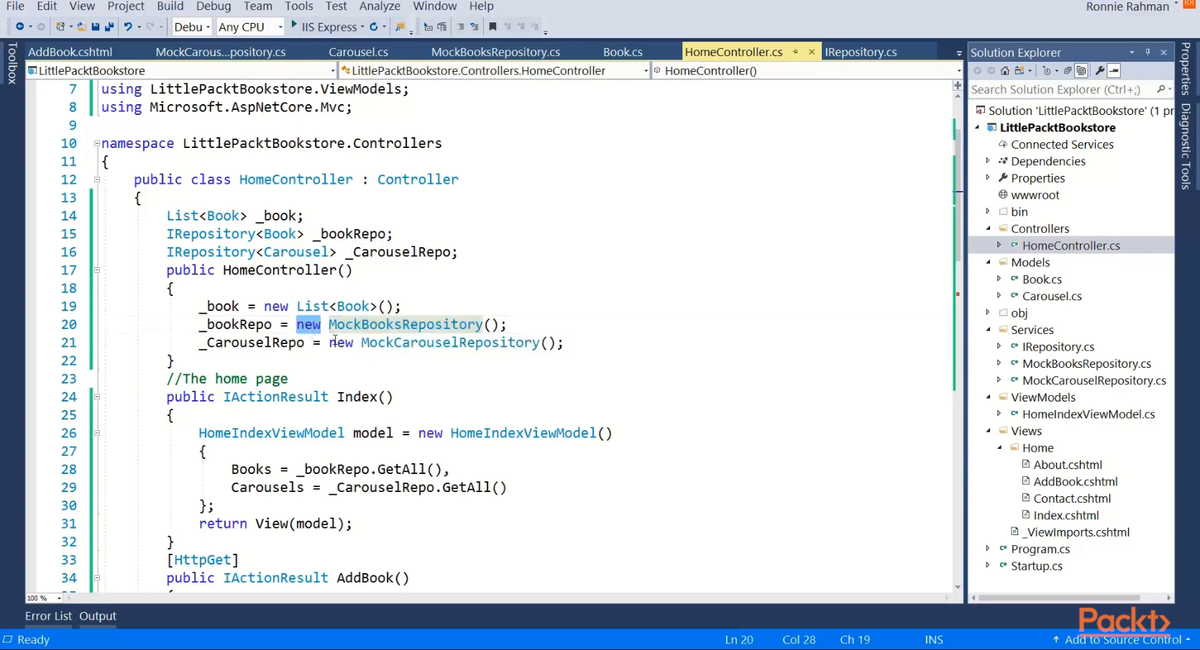
Task: Open the LittlePacktBookstore project navigation dropdown
Action: 333,71
